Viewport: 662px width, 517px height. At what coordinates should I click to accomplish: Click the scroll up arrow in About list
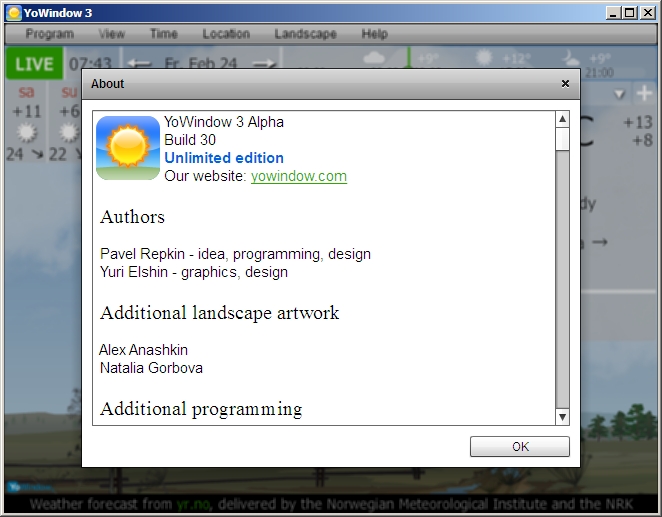(x=562, y=119)
